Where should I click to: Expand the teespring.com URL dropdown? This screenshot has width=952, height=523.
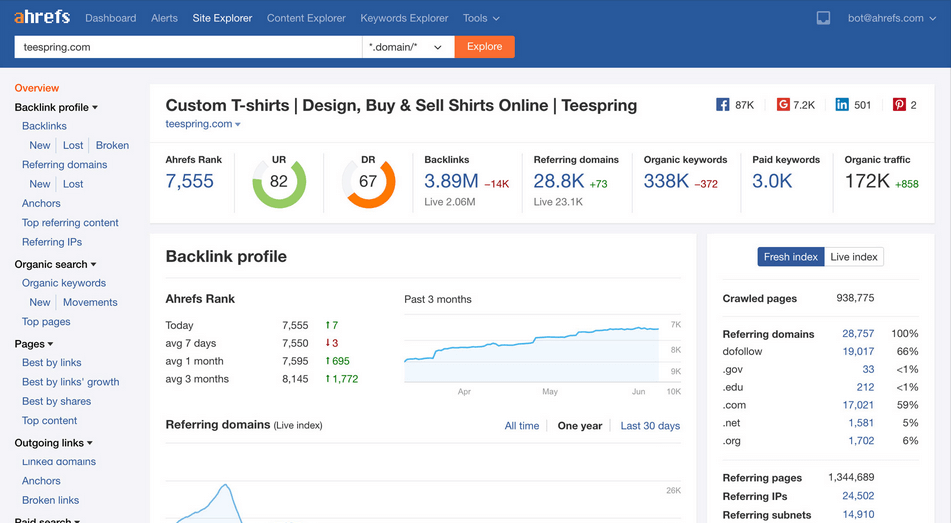(x=203, y=124)
